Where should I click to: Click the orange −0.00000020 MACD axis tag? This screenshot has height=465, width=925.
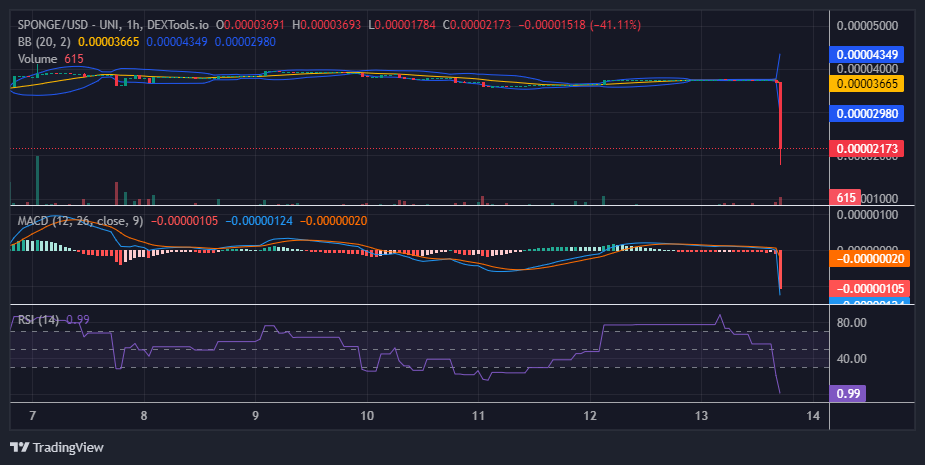[x=870, y=258]
